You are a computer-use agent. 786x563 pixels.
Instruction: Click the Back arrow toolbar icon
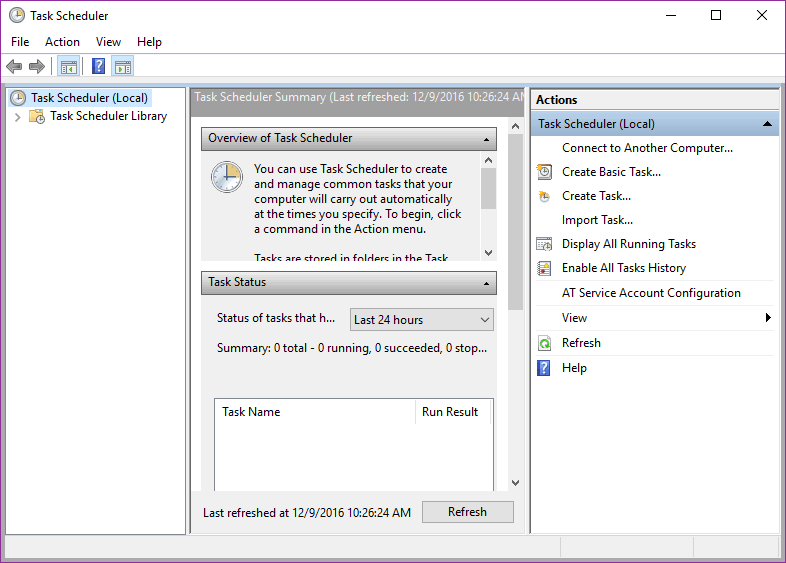click(14, 66)
